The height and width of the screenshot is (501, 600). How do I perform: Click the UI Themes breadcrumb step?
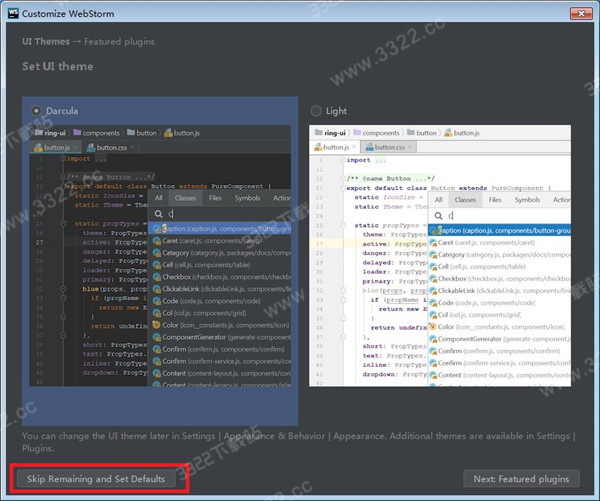click(x=46, y=41)
